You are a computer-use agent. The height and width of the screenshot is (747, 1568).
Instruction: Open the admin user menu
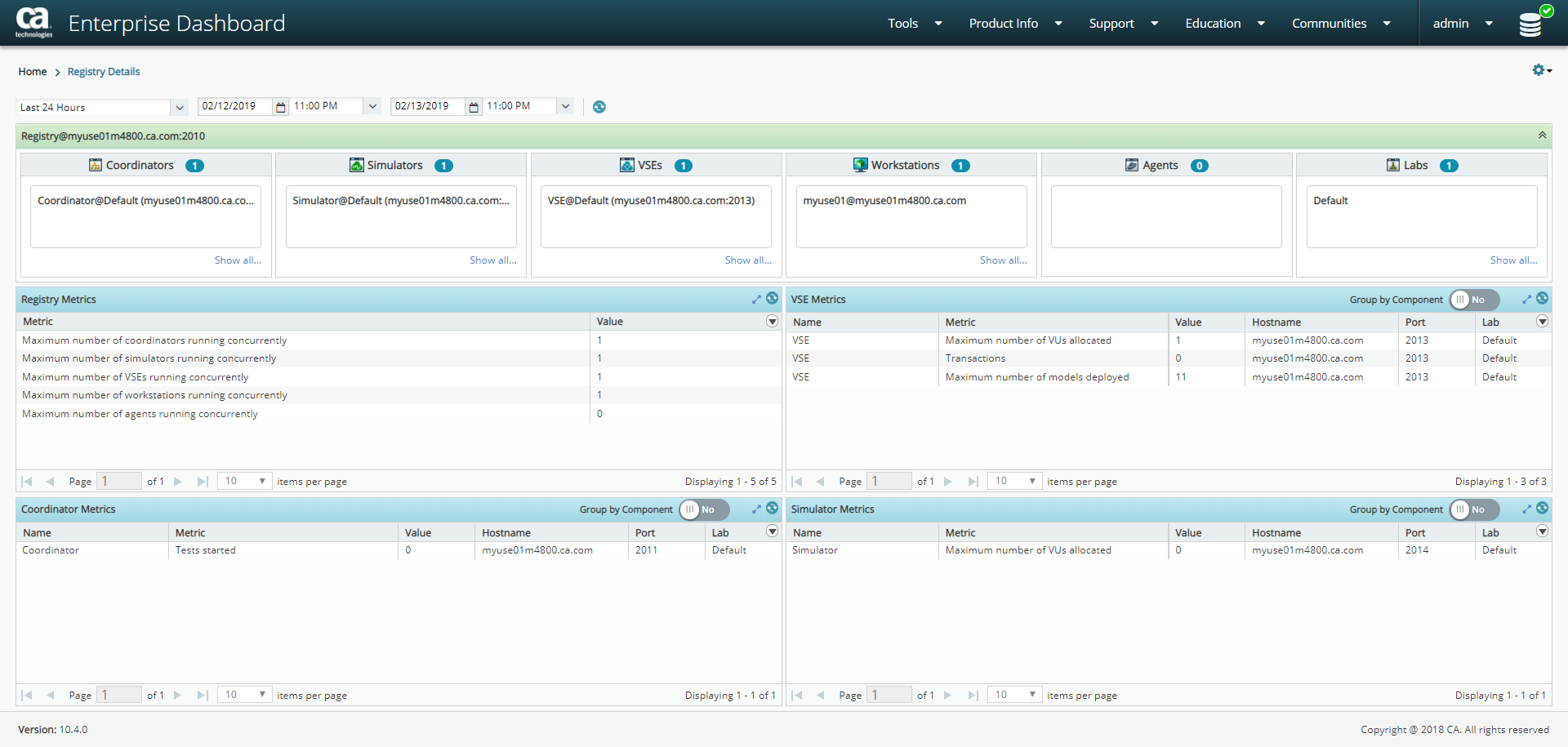1463,23
